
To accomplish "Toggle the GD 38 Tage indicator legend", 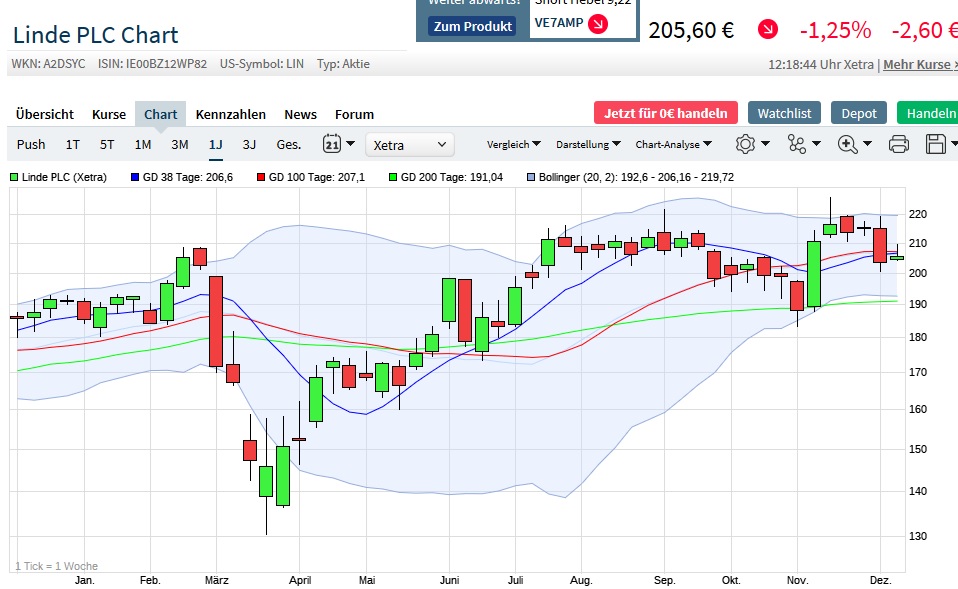I will point(184,176).
